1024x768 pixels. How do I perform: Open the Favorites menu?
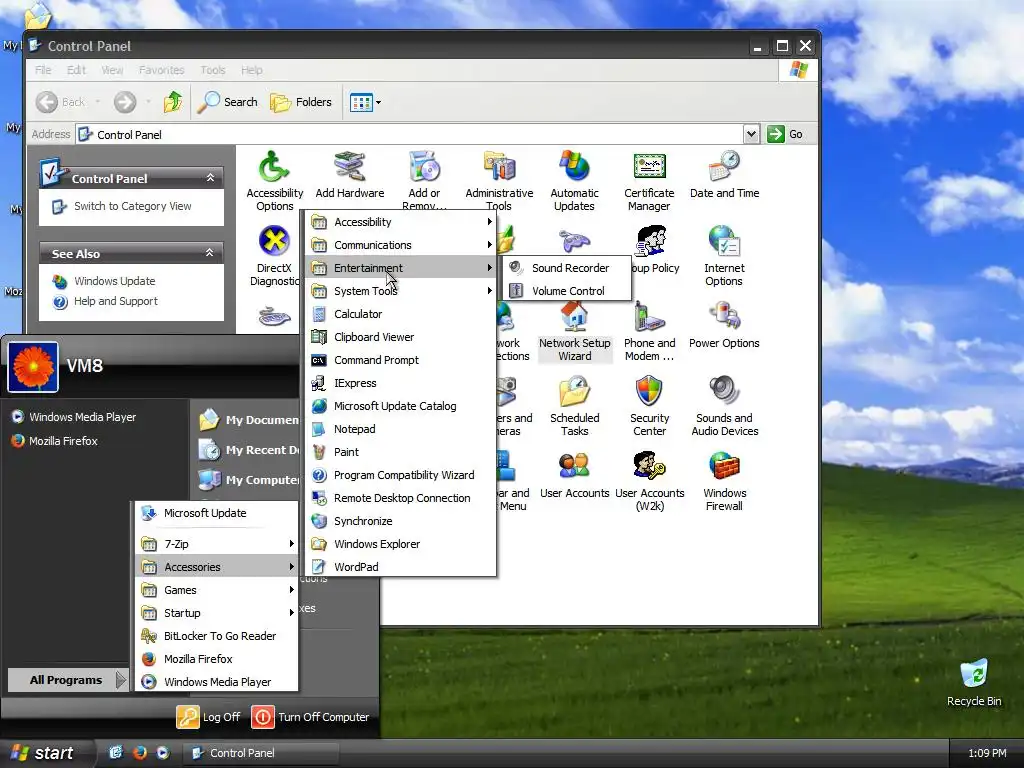coord(161,70)
